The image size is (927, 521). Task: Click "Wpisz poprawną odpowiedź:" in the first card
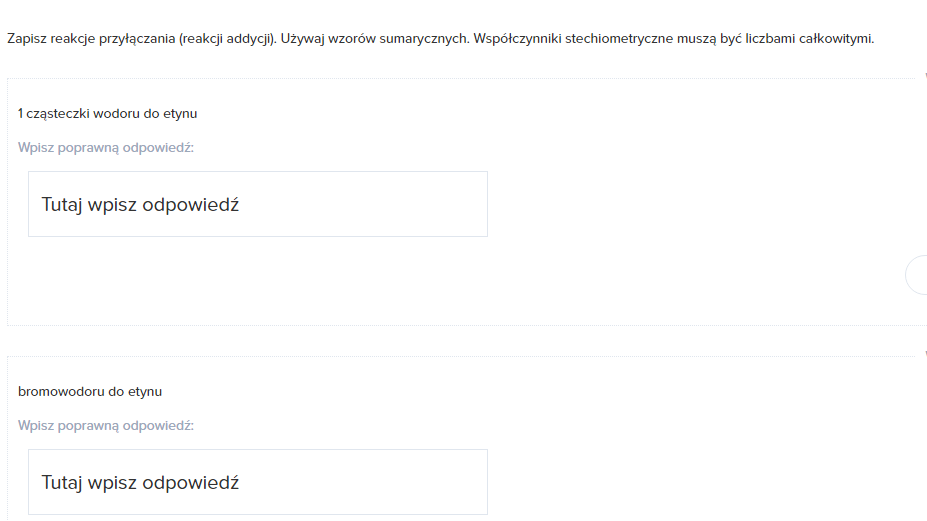pyautogui.click(x=106, y=147)
